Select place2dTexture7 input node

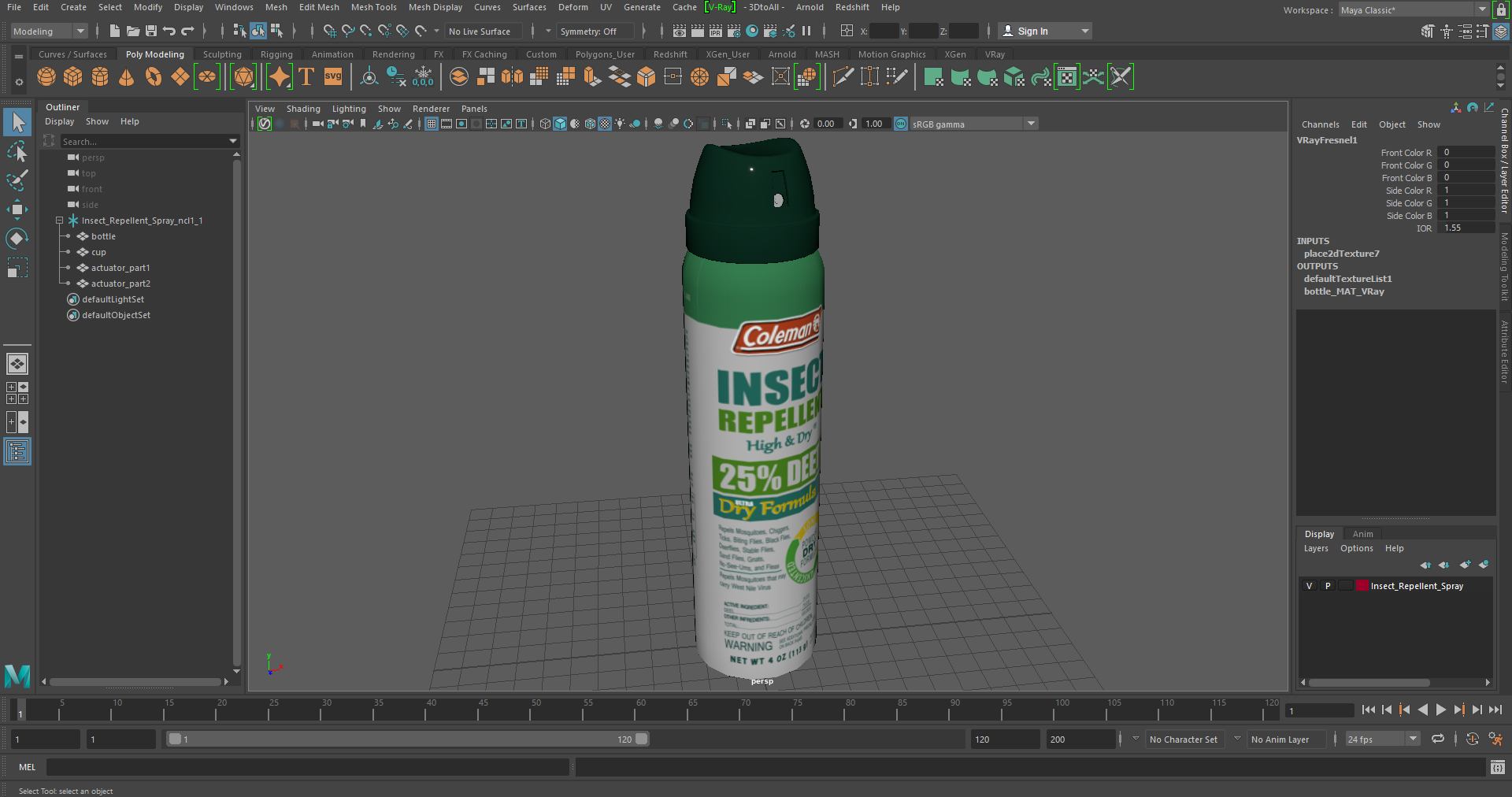tap(1341, 254)
